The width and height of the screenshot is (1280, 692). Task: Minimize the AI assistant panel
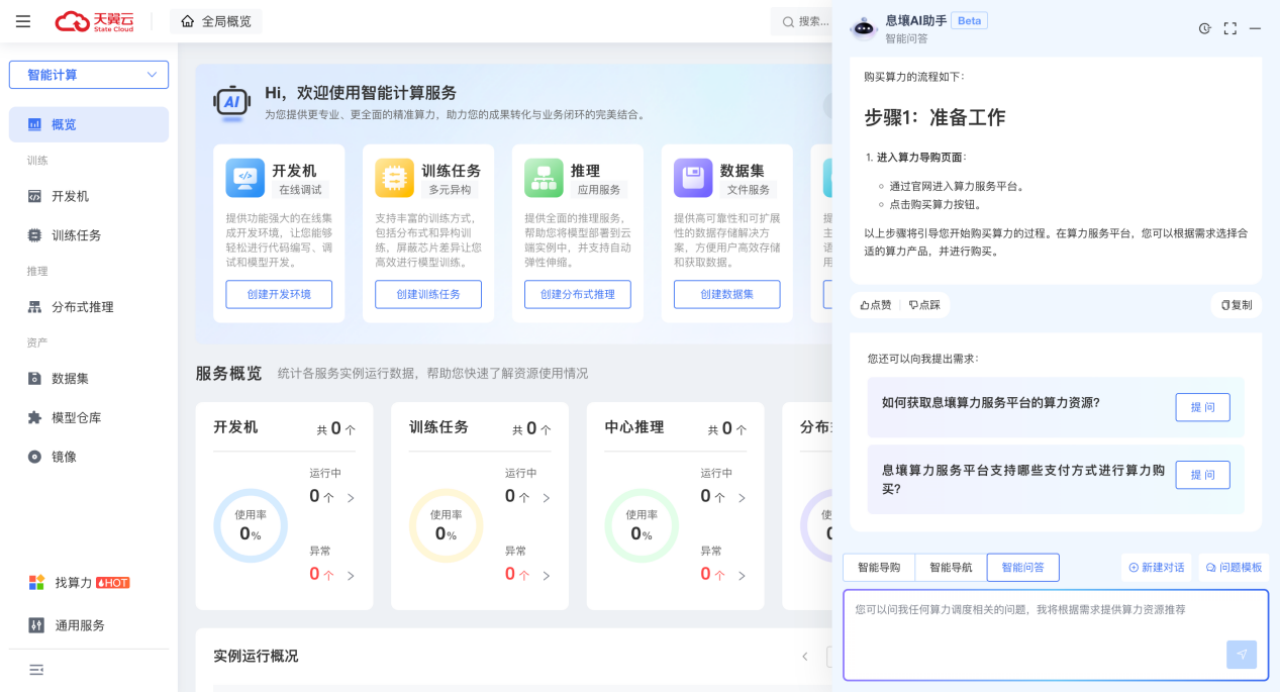1255,28
